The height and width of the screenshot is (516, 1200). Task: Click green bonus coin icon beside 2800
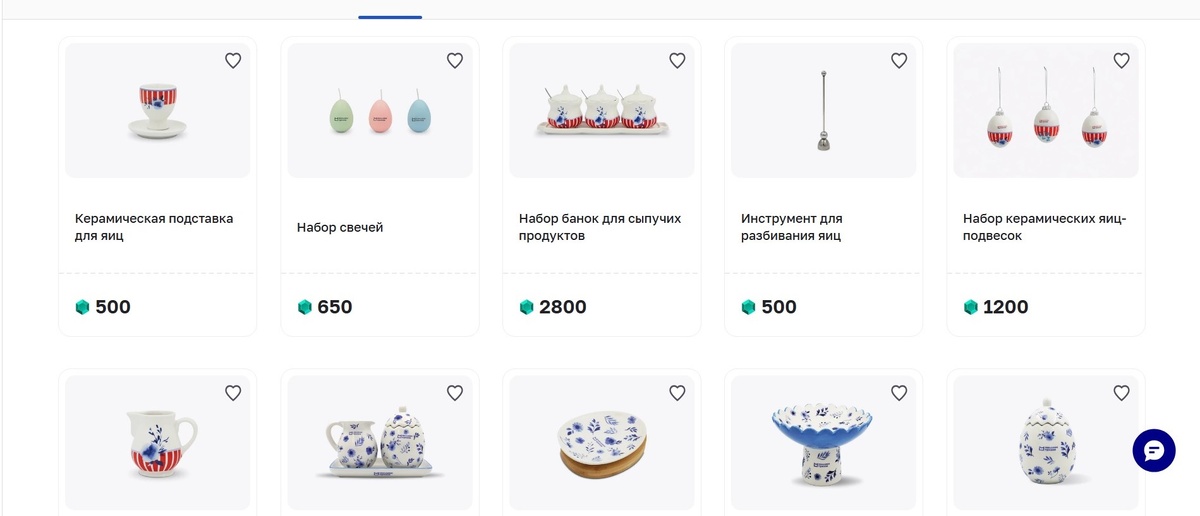pos(527,307)
